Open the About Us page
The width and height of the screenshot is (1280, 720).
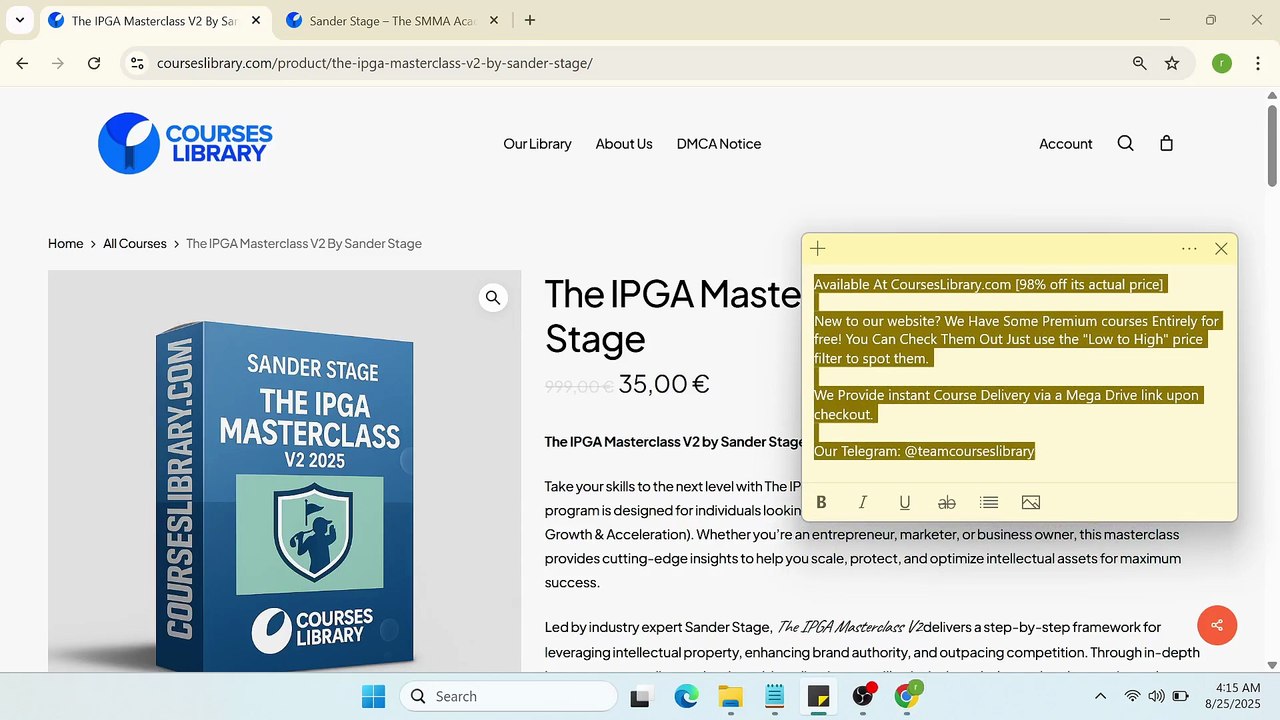pyautogui.click(x=624, y=143)
